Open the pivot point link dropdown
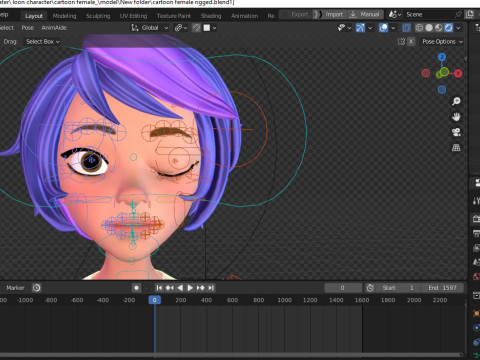The width and height of the screenshot is (480, 360). (181, 28)
